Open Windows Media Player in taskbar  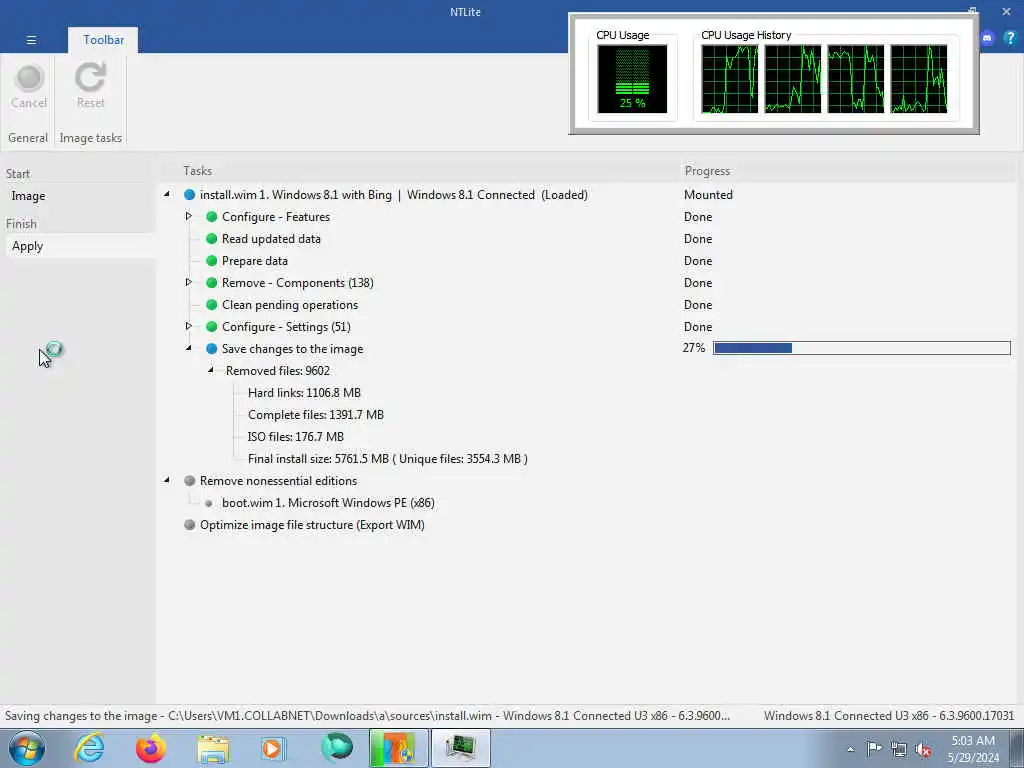point(273,748)
